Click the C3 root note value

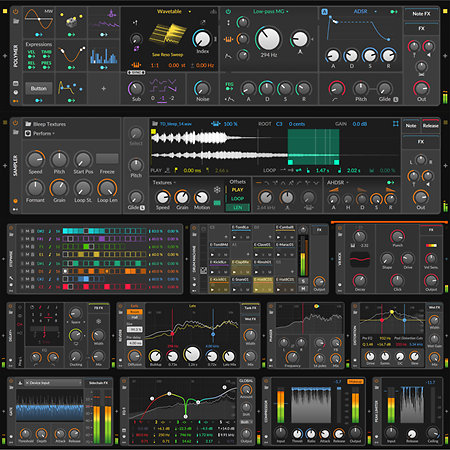click(279, 124)
